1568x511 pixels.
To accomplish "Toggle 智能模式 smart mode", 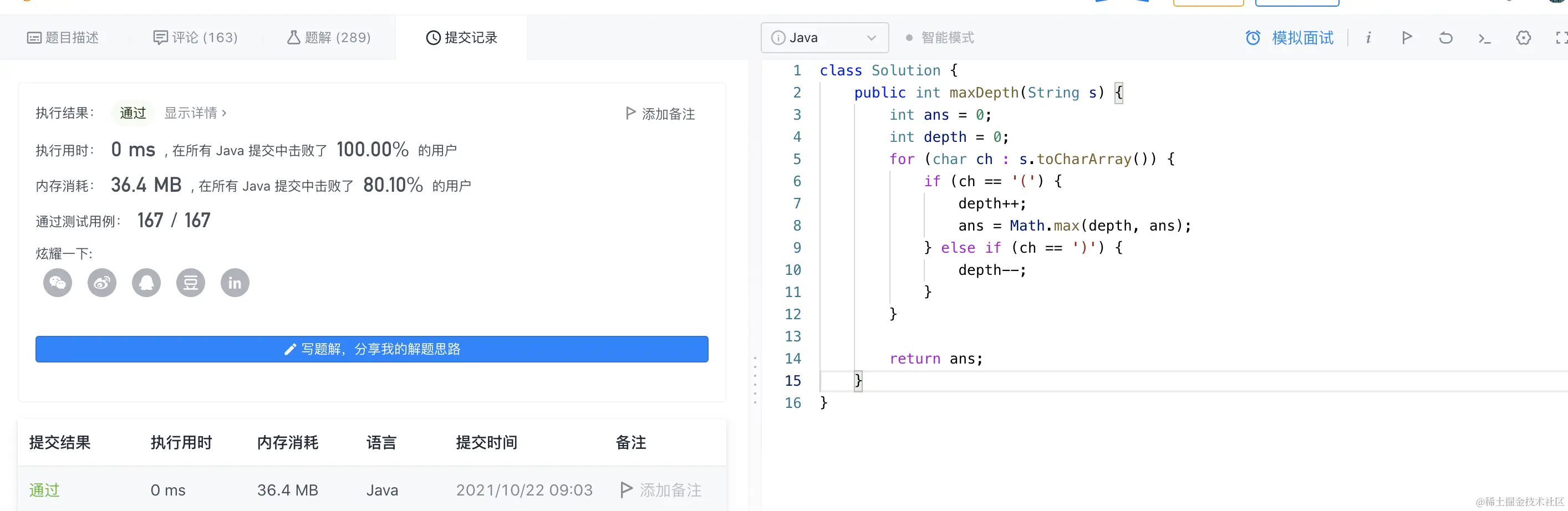I will [x=940, y=38].
